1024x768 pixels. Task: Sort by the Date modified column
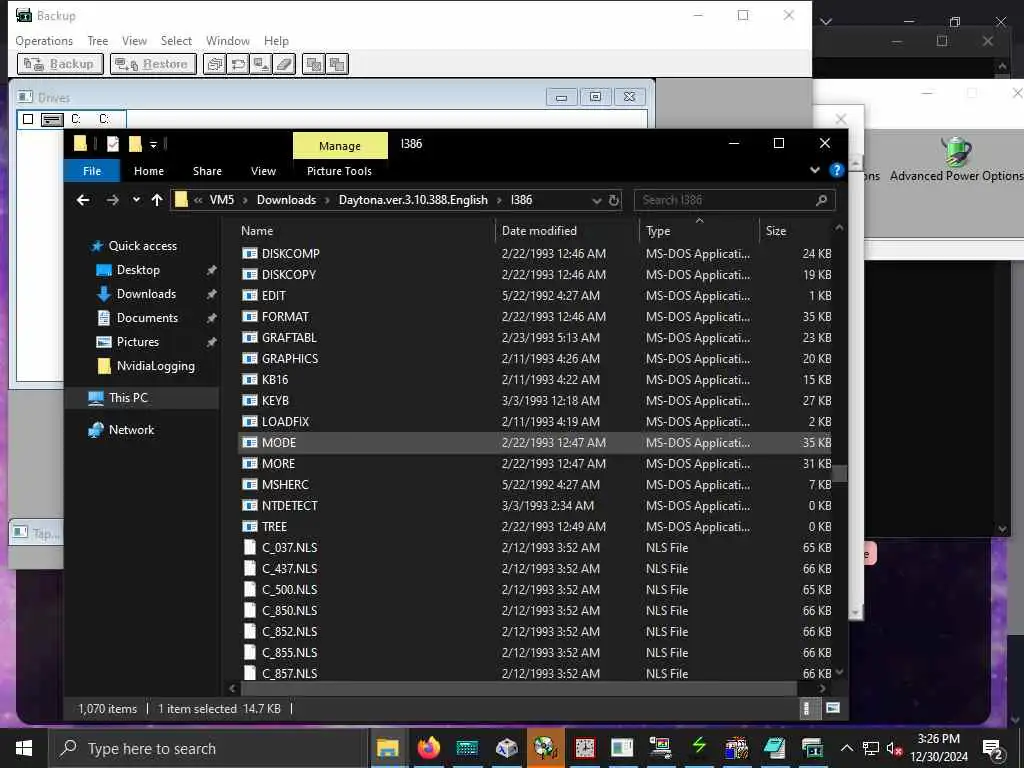(x=539, y=231)
